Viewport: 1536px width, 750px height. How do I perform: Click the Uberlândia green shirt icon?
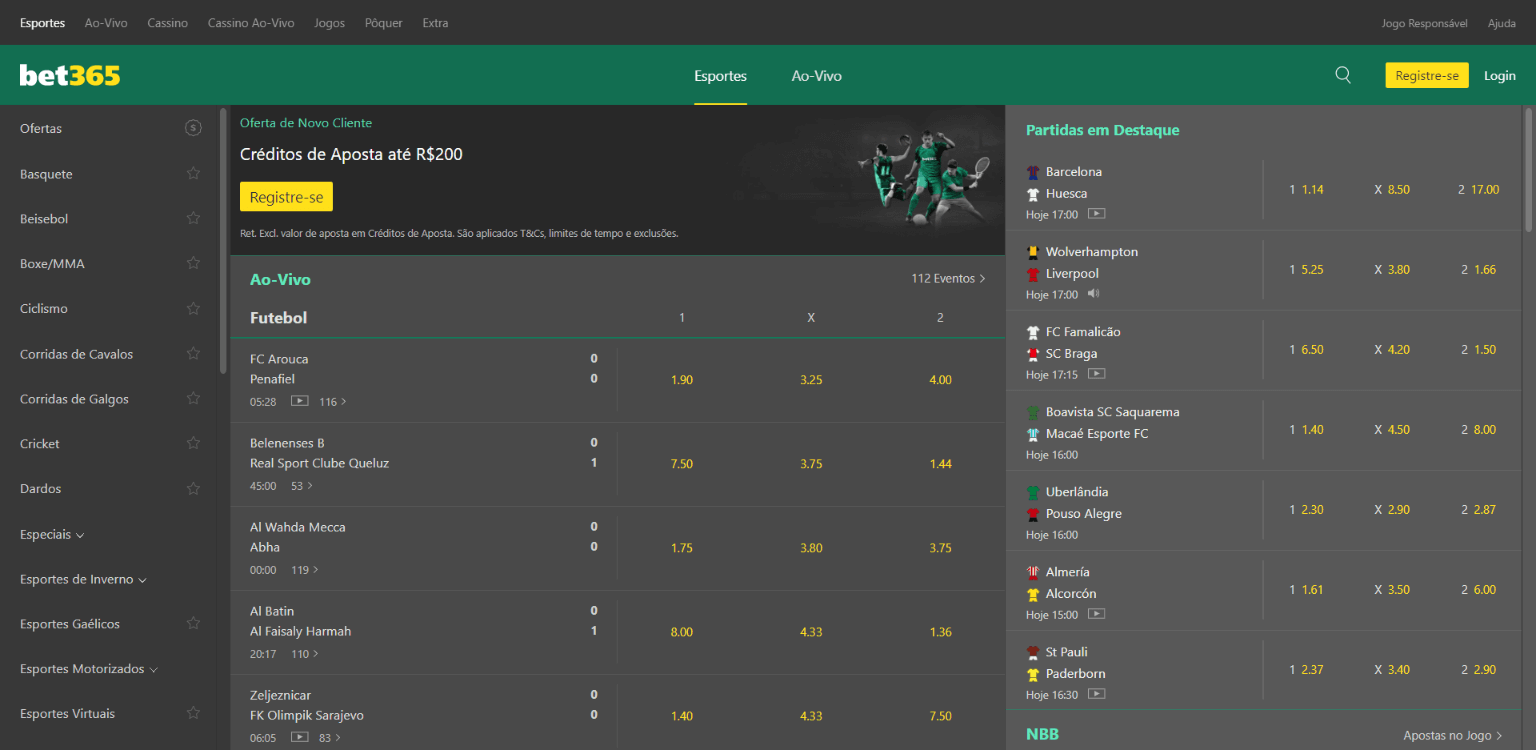[x=1033, y=492]
